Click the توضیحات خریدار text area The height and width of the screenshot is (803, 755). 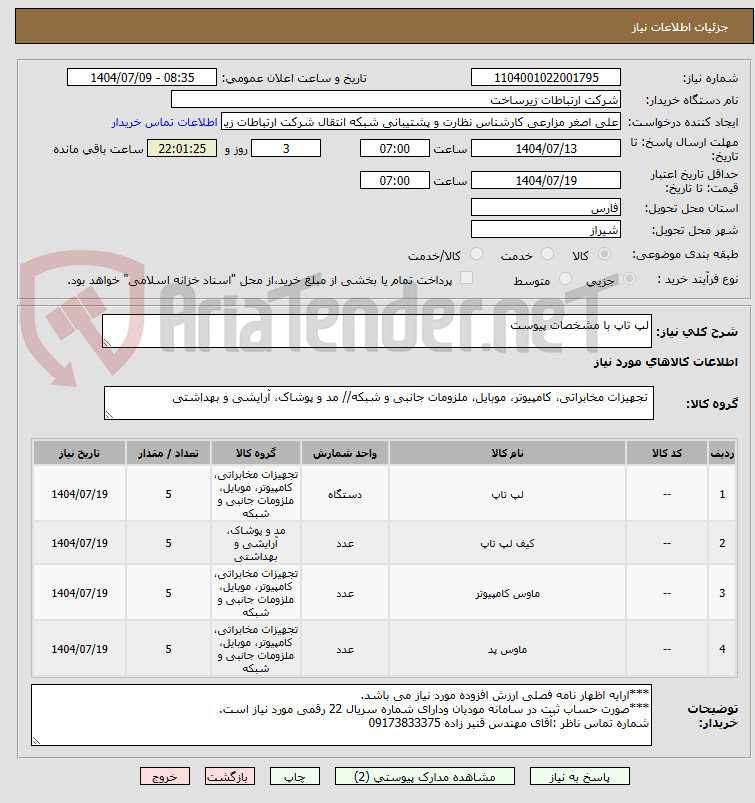[x=341, y=715]
